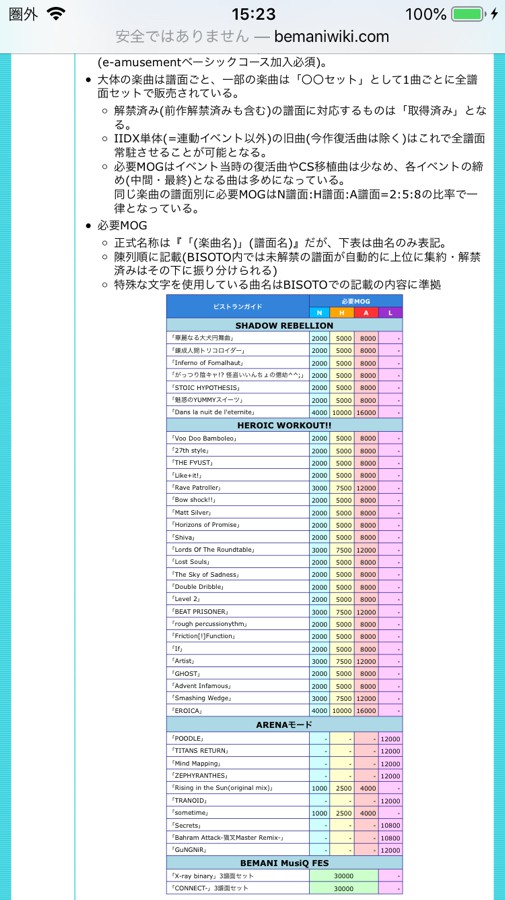Tap the BEMANI MusiQ FES section header

point(284,863)
